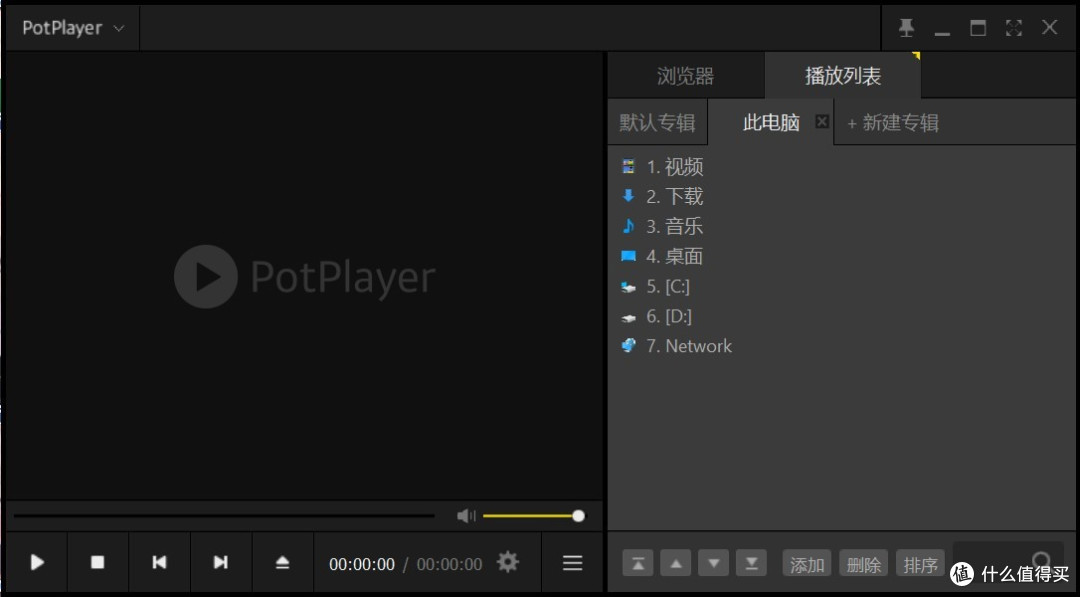The width and height of the screenshot is (1080, 597).
Task: Open the 排序 sorting options
Action: coord(919,563)
